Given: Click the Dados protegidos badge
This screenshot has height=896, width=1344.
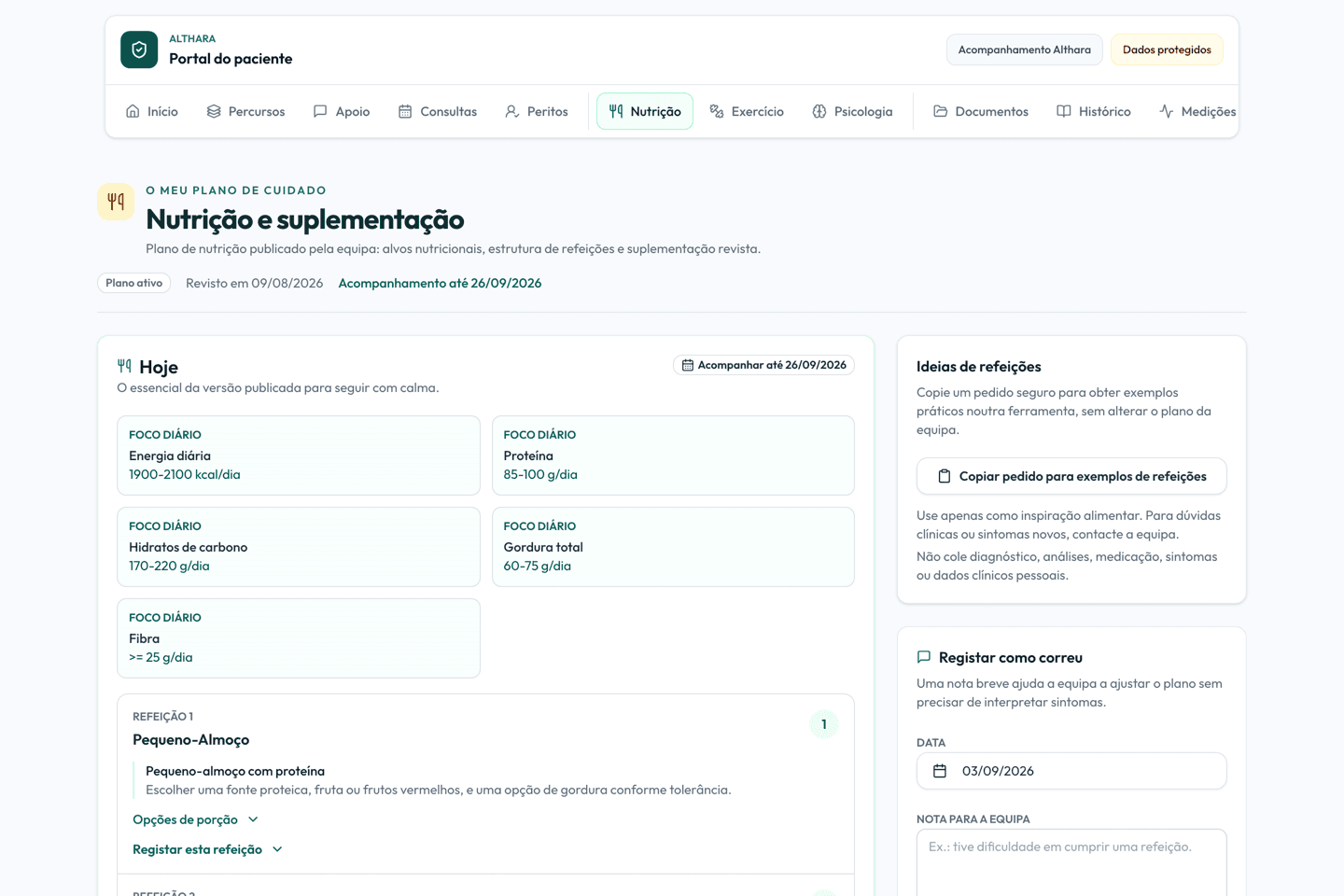Looking at the screenshot, I should coord(1167,49).
